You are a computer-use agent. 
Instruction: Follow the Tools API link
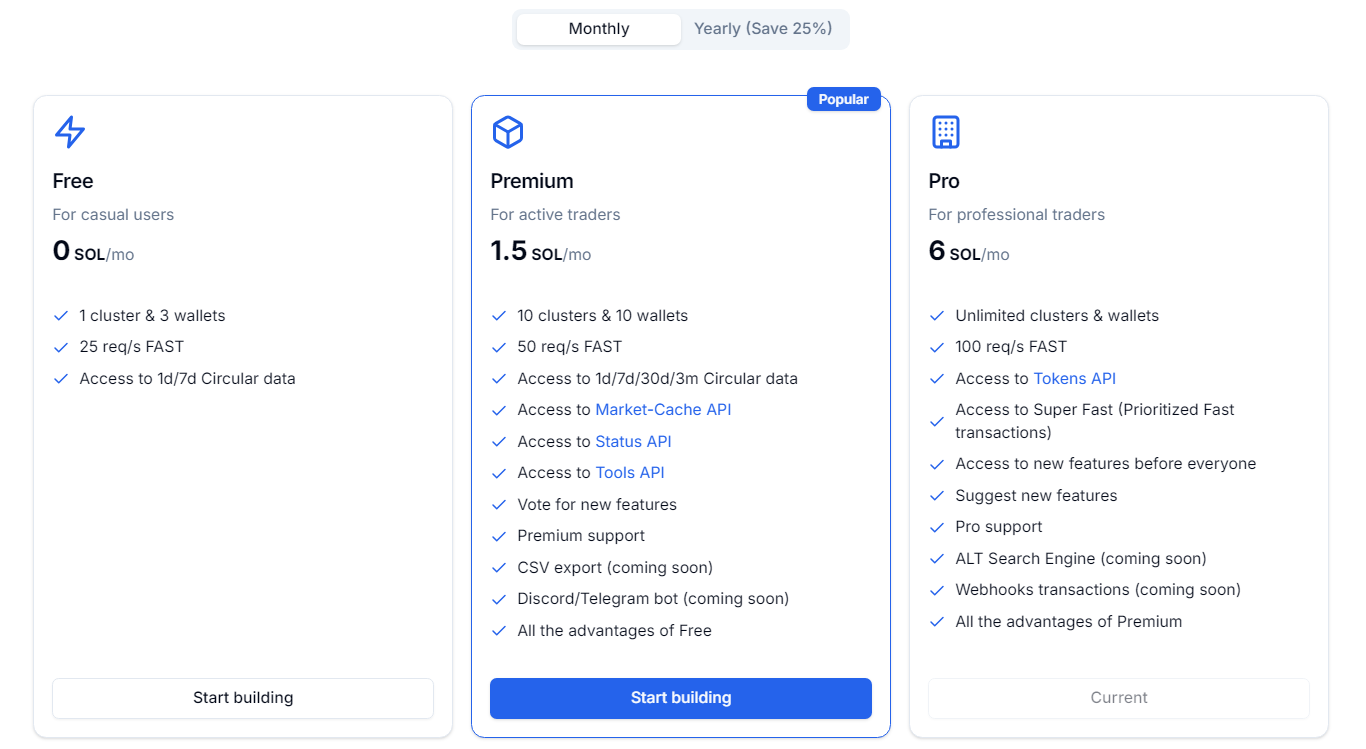pyautogui.click(x=630, y=473)
